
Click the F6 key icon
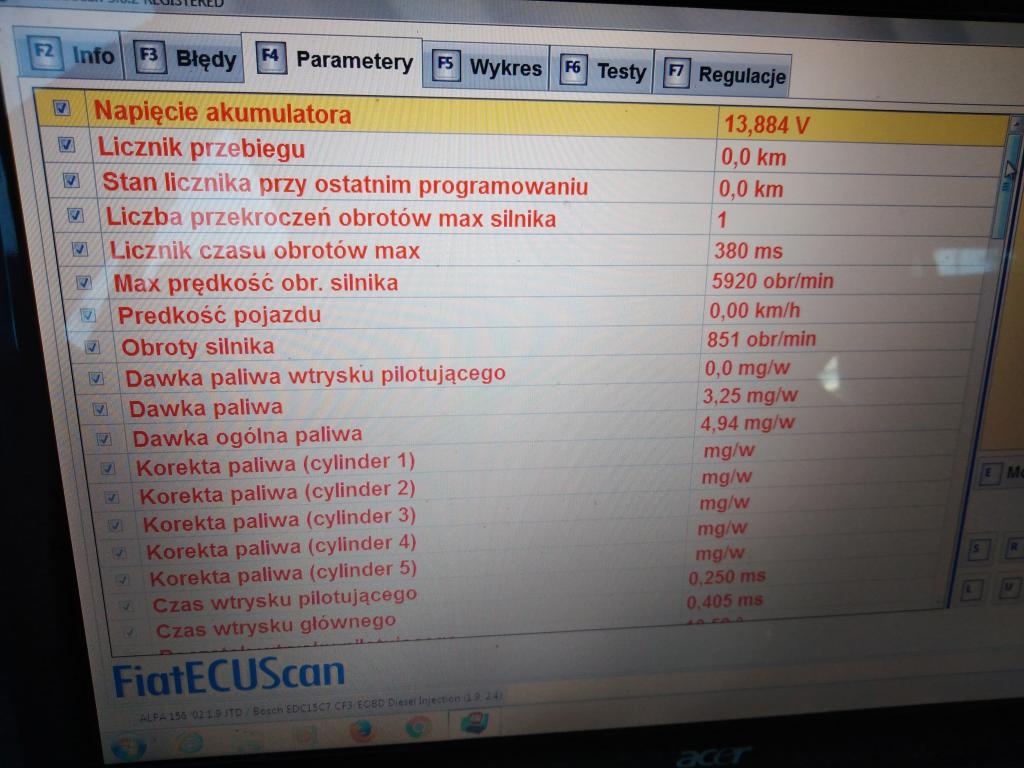pos(573,69)
